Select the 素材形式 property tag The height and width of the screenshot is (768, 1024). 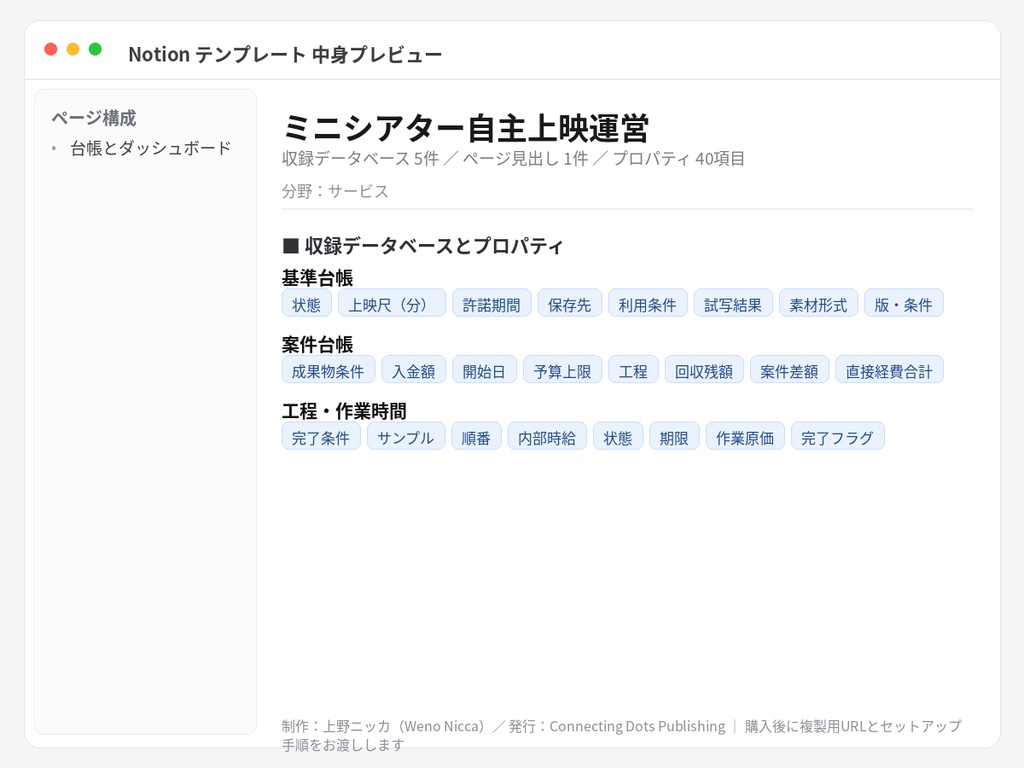click(x=818, y=304)
